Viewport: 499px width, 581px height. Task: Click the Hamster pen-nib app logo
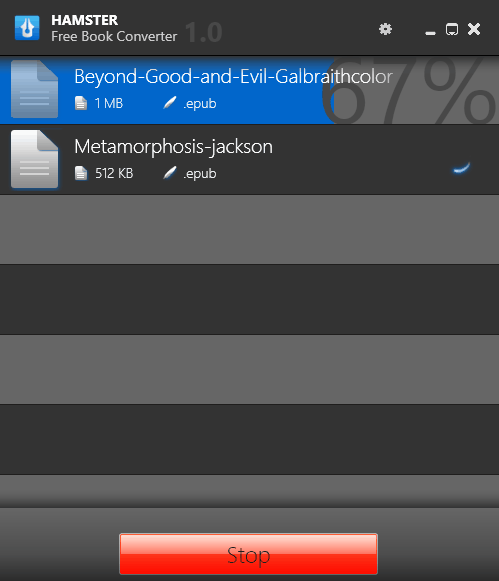[x=27, y=28]
